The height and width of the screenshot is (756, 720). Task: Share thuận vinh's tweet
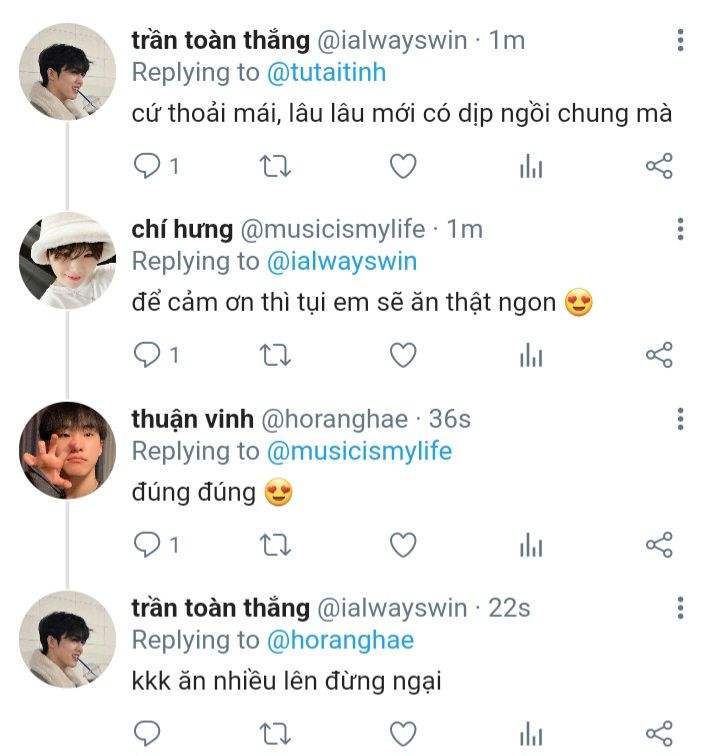click(659, 545)
